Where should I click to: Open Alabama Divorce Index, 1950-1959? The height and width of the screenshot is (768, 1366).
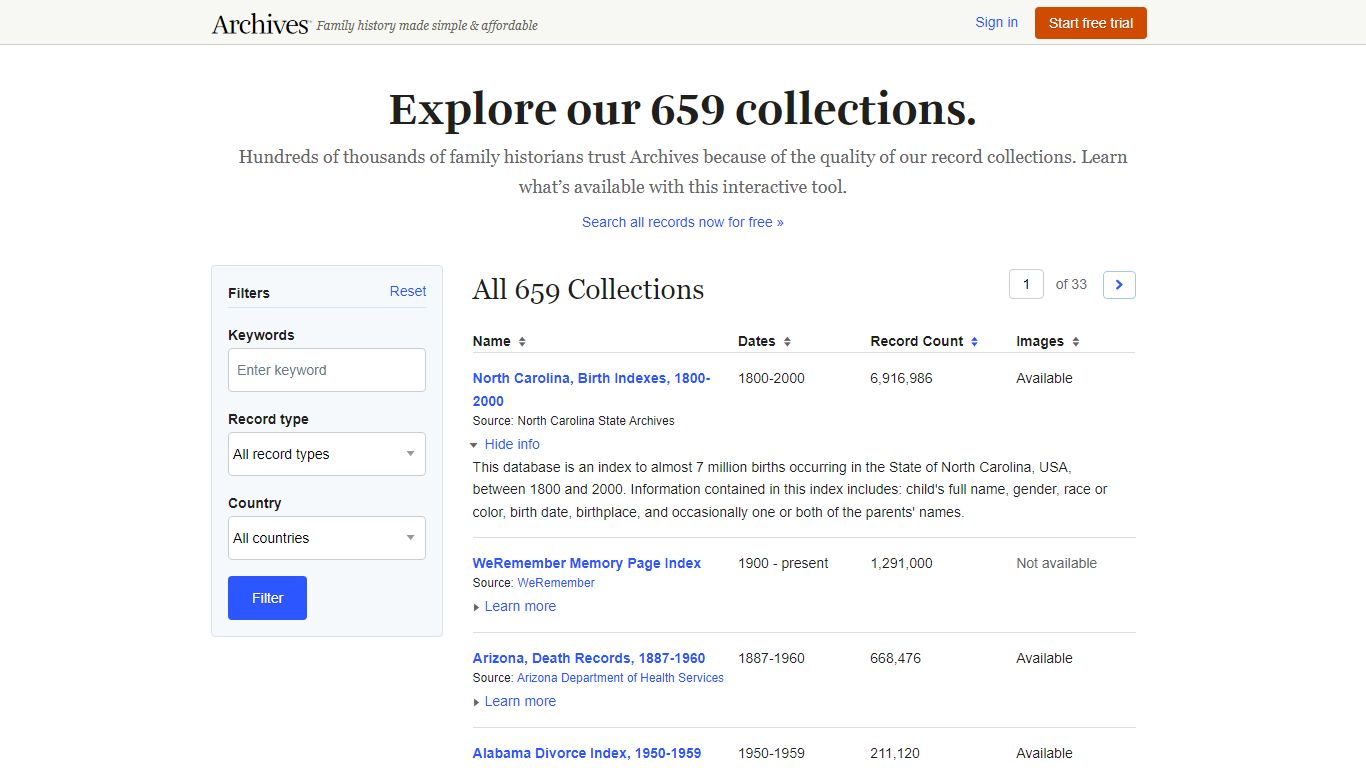[x=587, y=753]
